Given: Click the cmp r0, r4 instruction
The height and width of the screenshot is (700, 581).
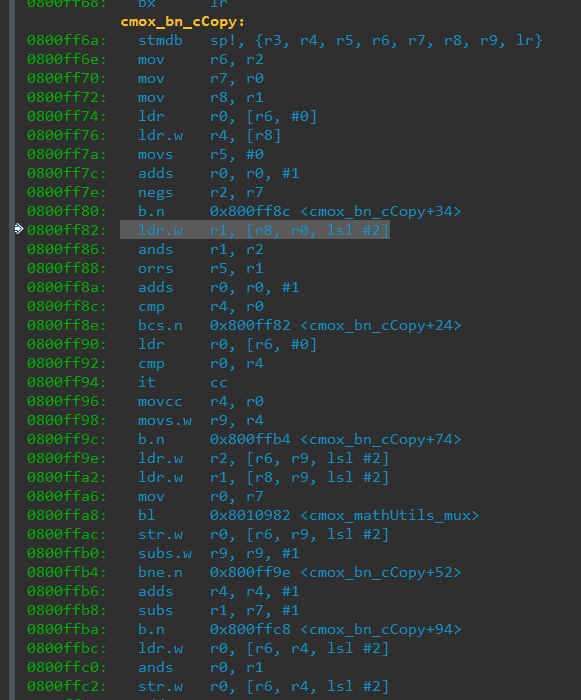Looking at the screenshot, I should (201, 363).
